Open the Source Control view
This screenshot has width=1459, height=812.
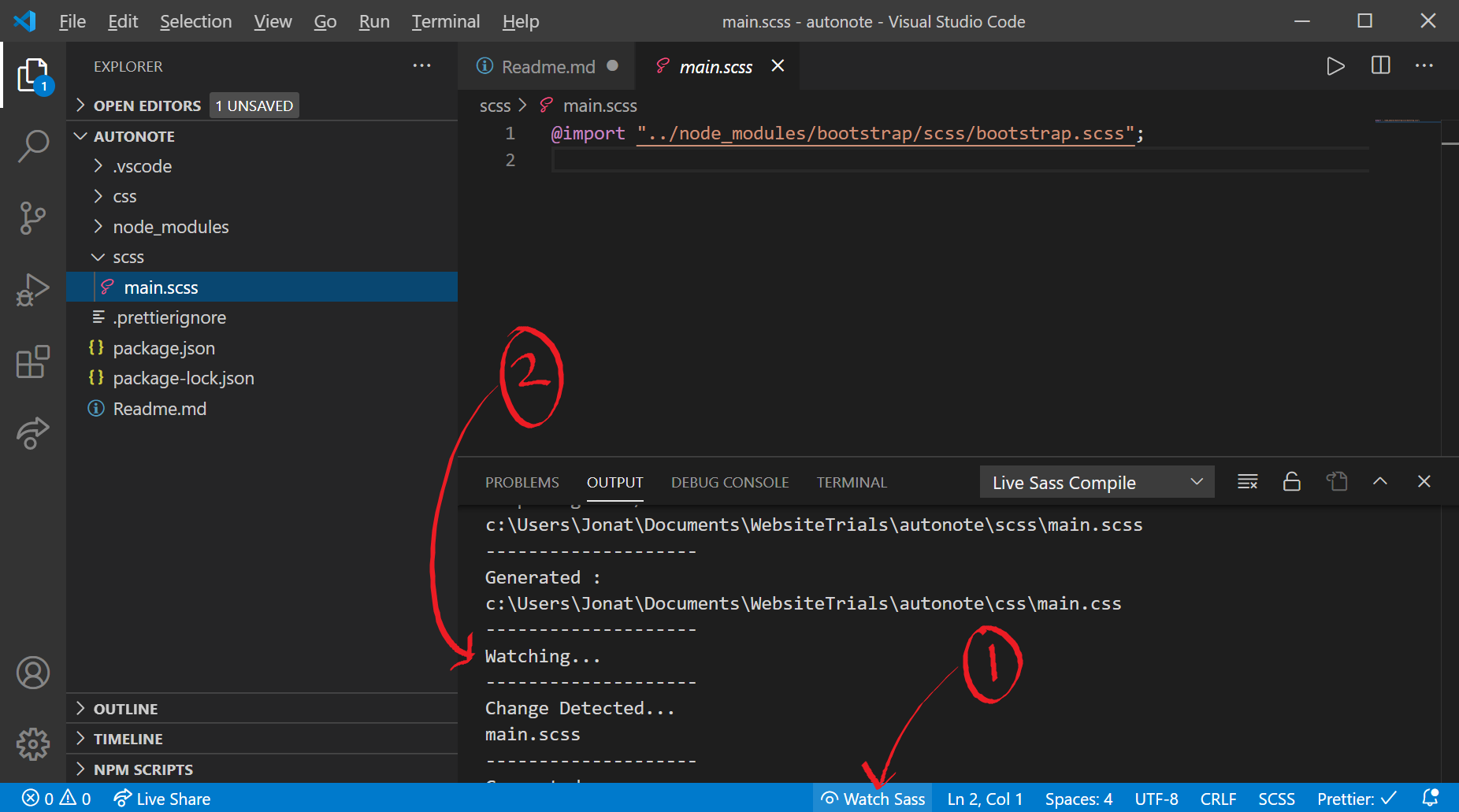33,218
